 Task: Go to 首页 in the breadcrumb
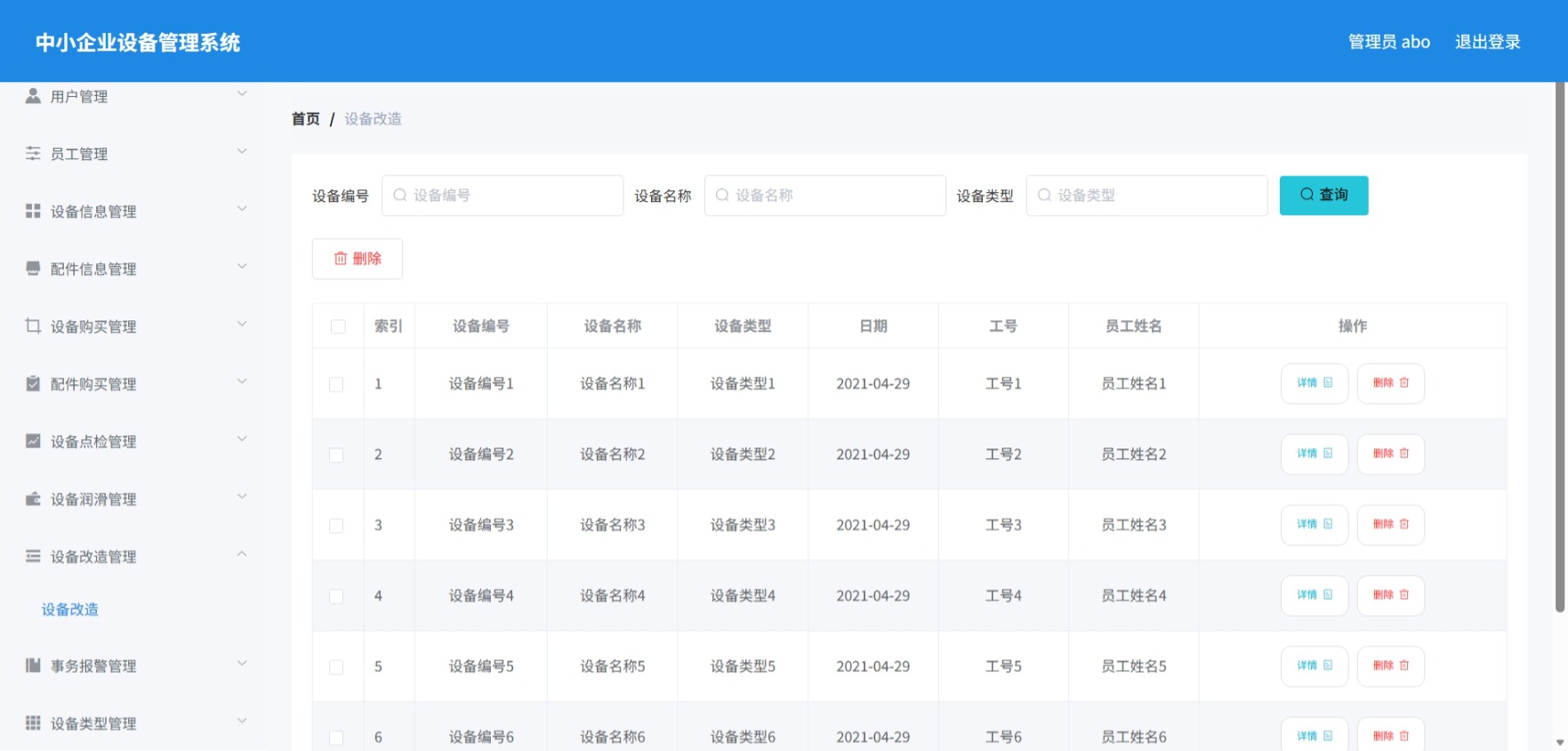coord(305,118)
